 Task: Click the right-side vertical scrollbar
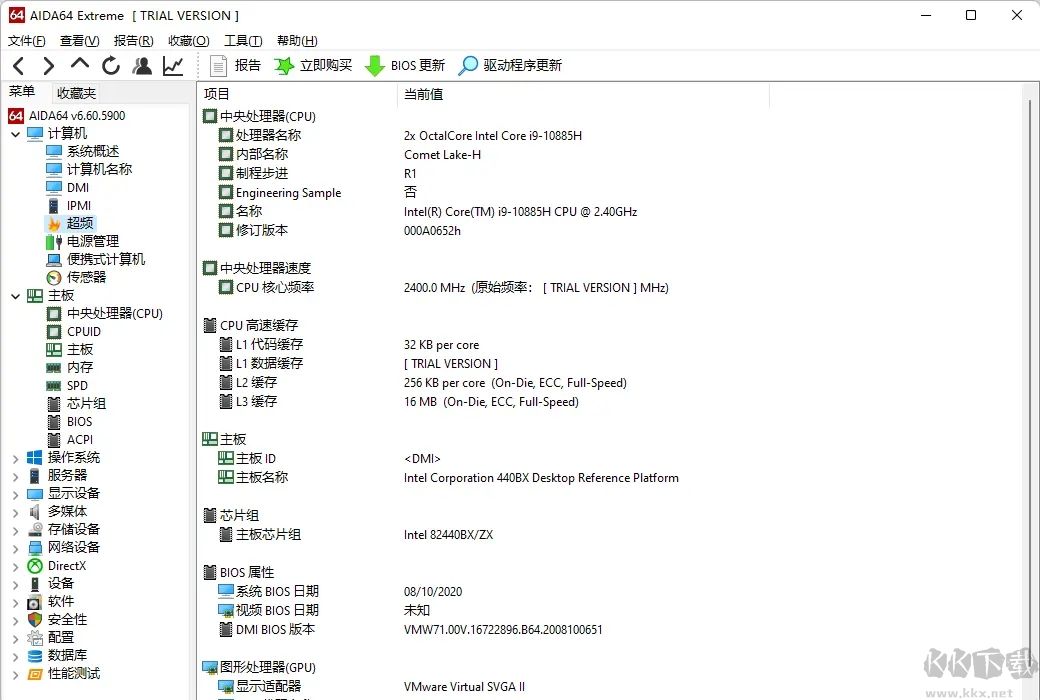coord(1031,300)
